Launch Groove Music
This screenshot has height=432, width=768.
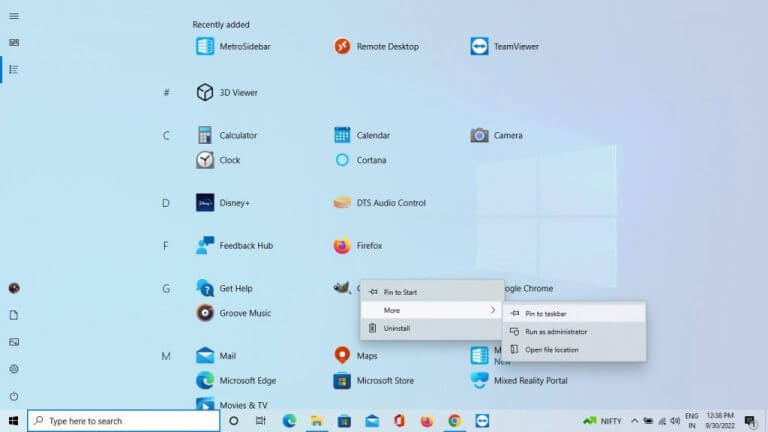[233, 313]
